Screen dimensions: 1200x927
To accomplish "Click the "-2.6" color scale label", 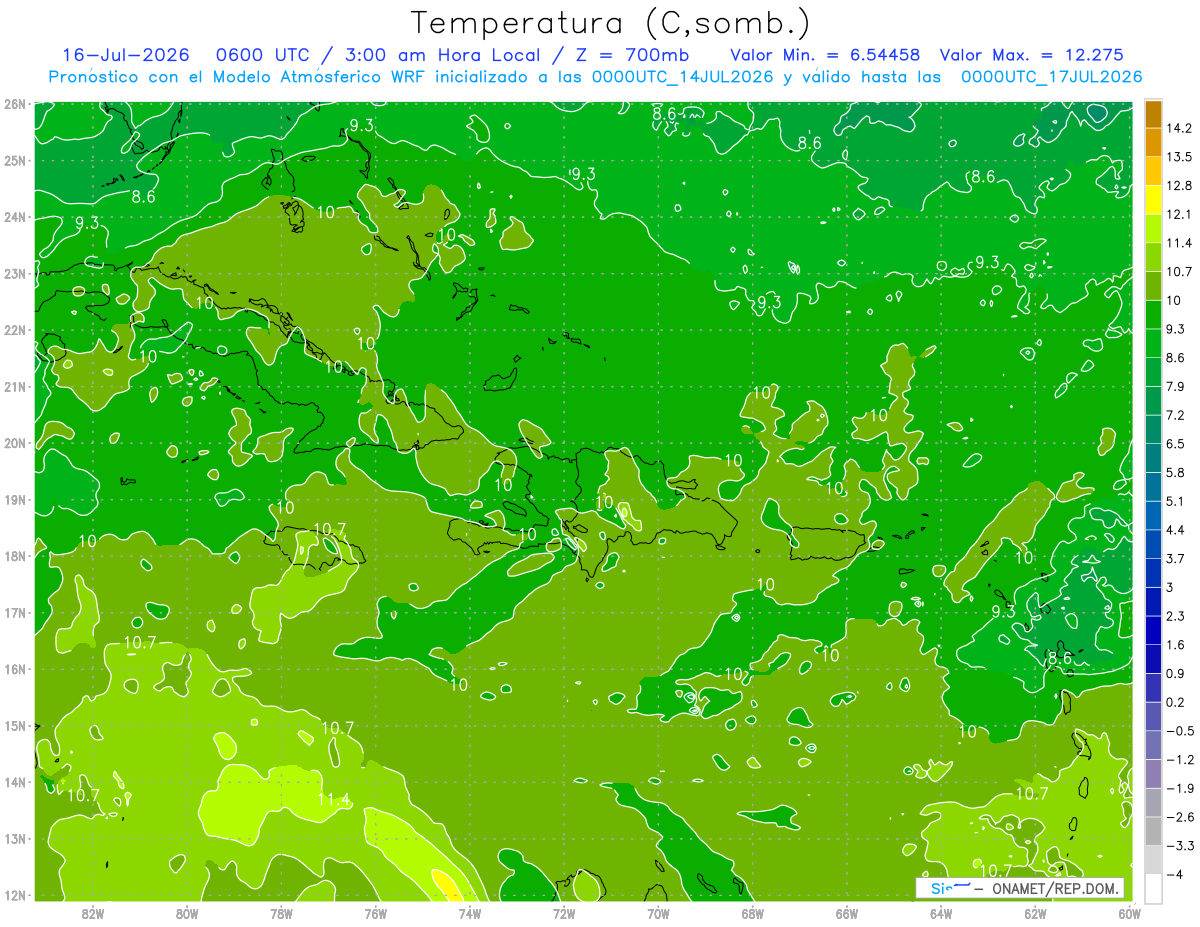I will (1179, 816).
